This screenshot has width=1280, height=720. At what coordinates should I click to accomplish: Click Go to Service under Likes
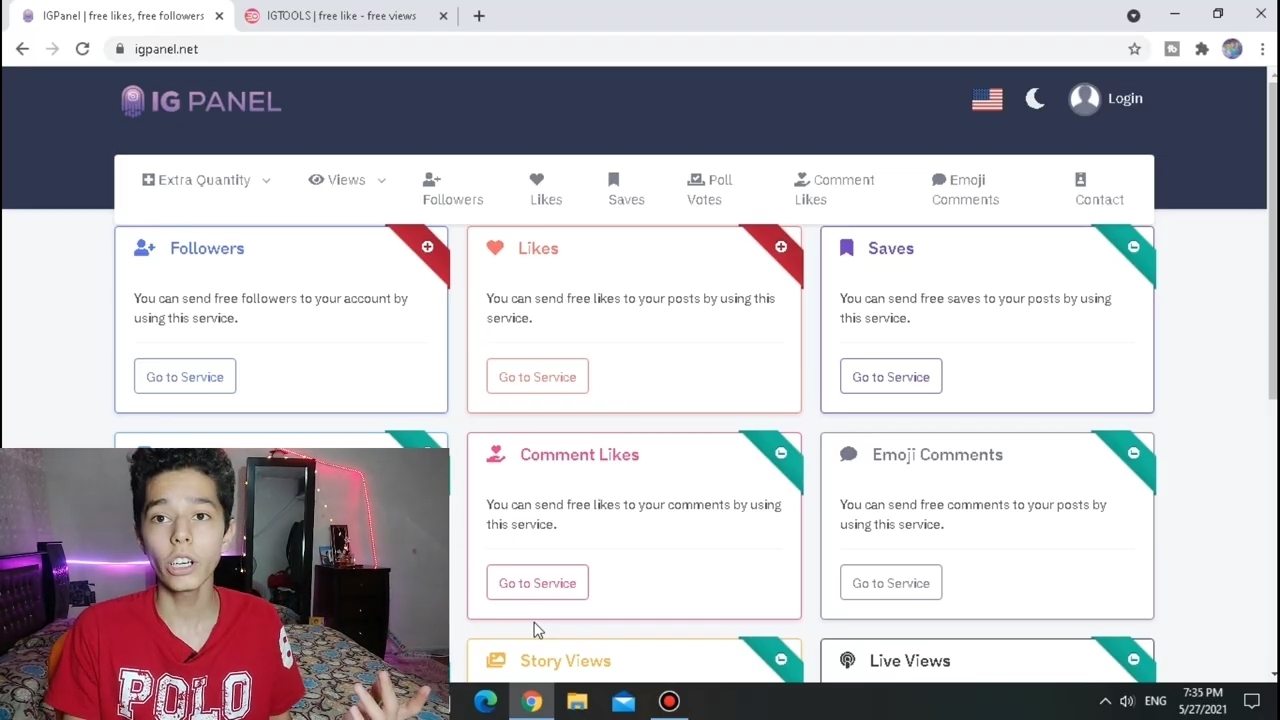pyautogui.click(x=537, y=377)
